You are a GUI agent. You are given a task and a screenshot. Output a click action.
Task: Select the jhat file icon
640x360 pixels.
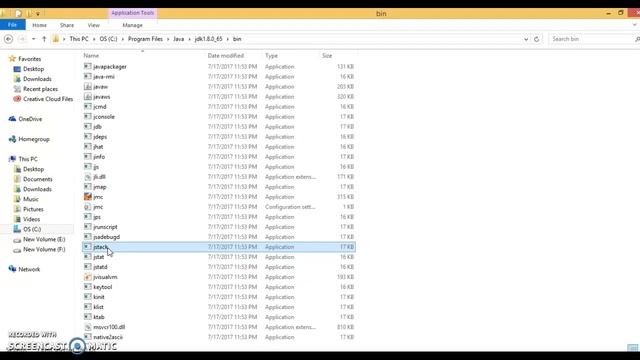pos(87,147)
